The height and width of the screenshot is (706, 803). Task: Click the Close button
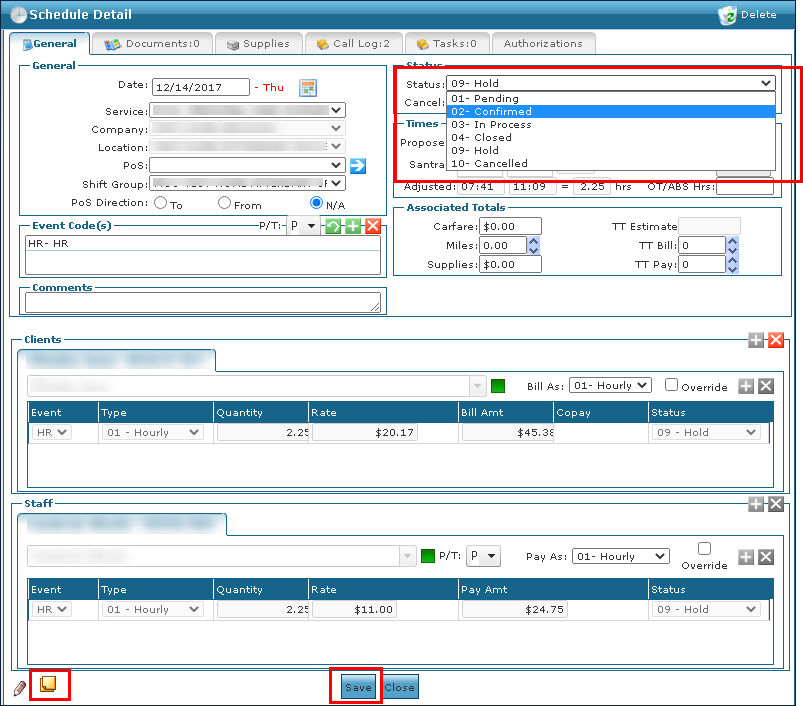[x=400, y=687]
